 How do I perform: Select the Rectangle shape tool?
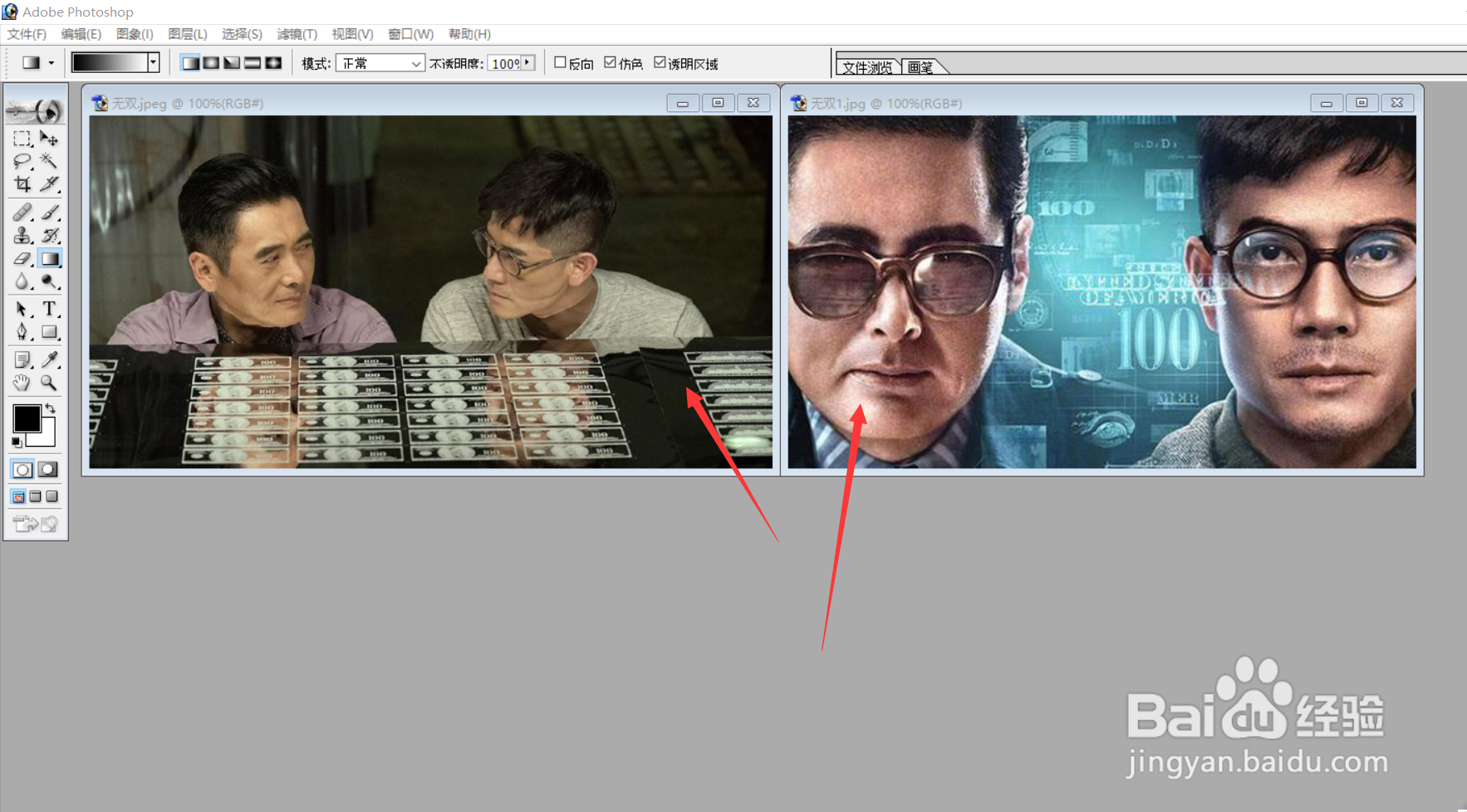(x=49, y=332)
